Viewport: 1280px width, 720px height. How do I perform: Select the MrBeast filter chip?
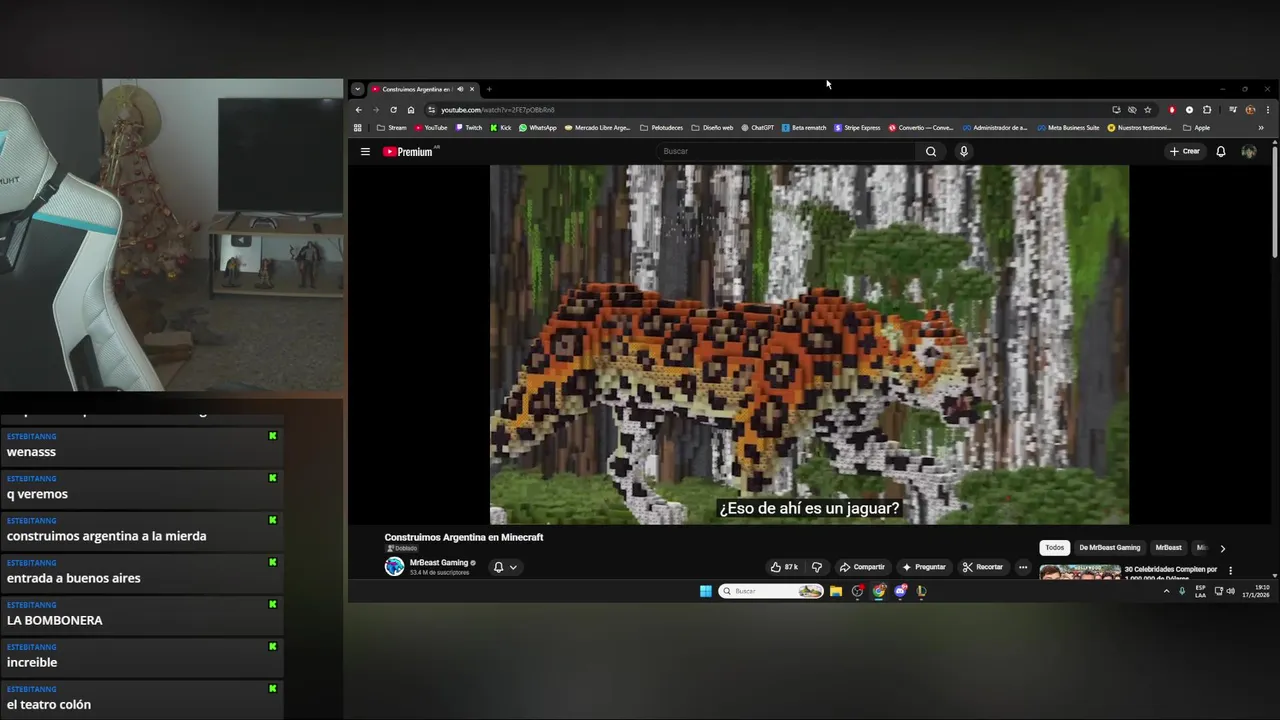click(x=1169, y=548)
